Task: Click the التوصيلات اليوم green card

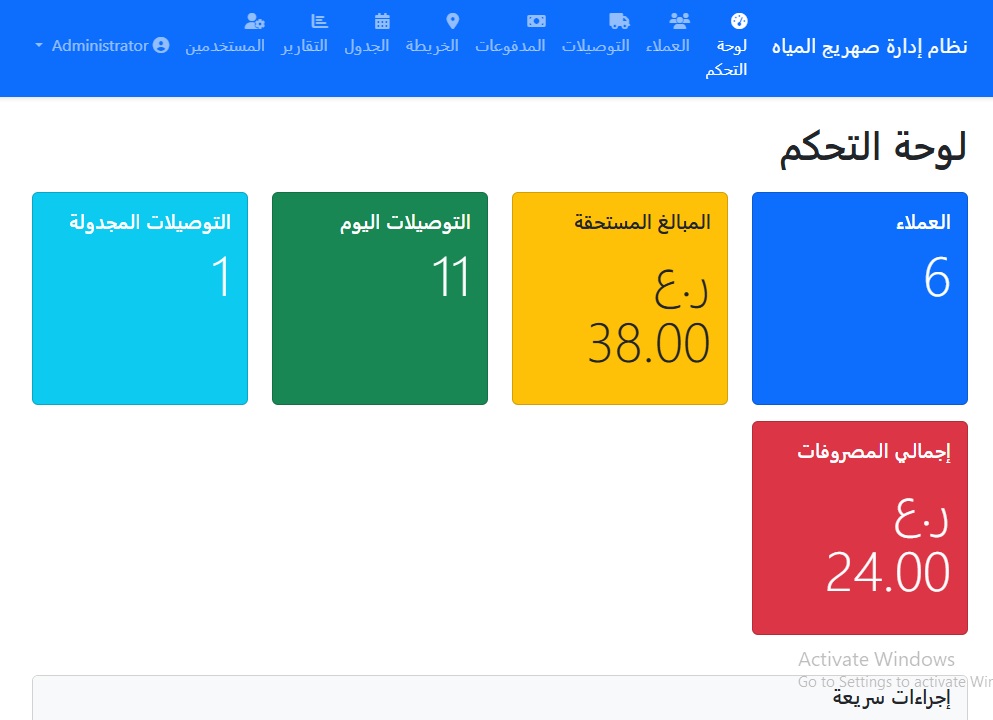Action: [379, 297]
